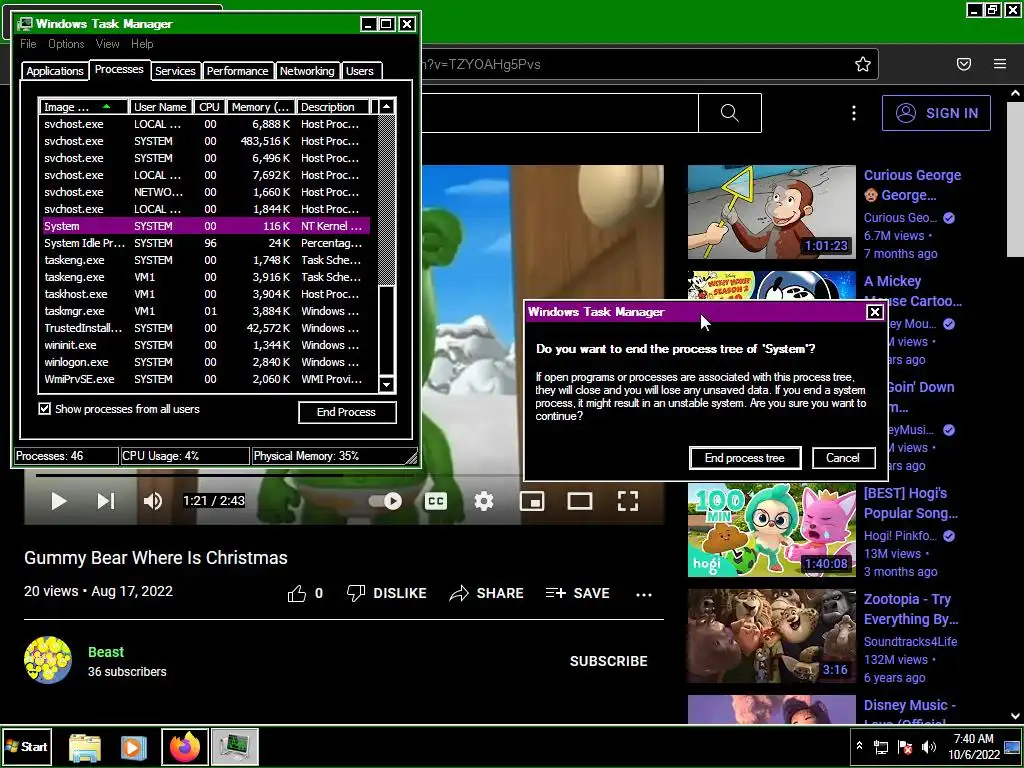Open the Hogi's Popular Songs thumbnail
This screenshot has width=1024, height=768.
771,530
